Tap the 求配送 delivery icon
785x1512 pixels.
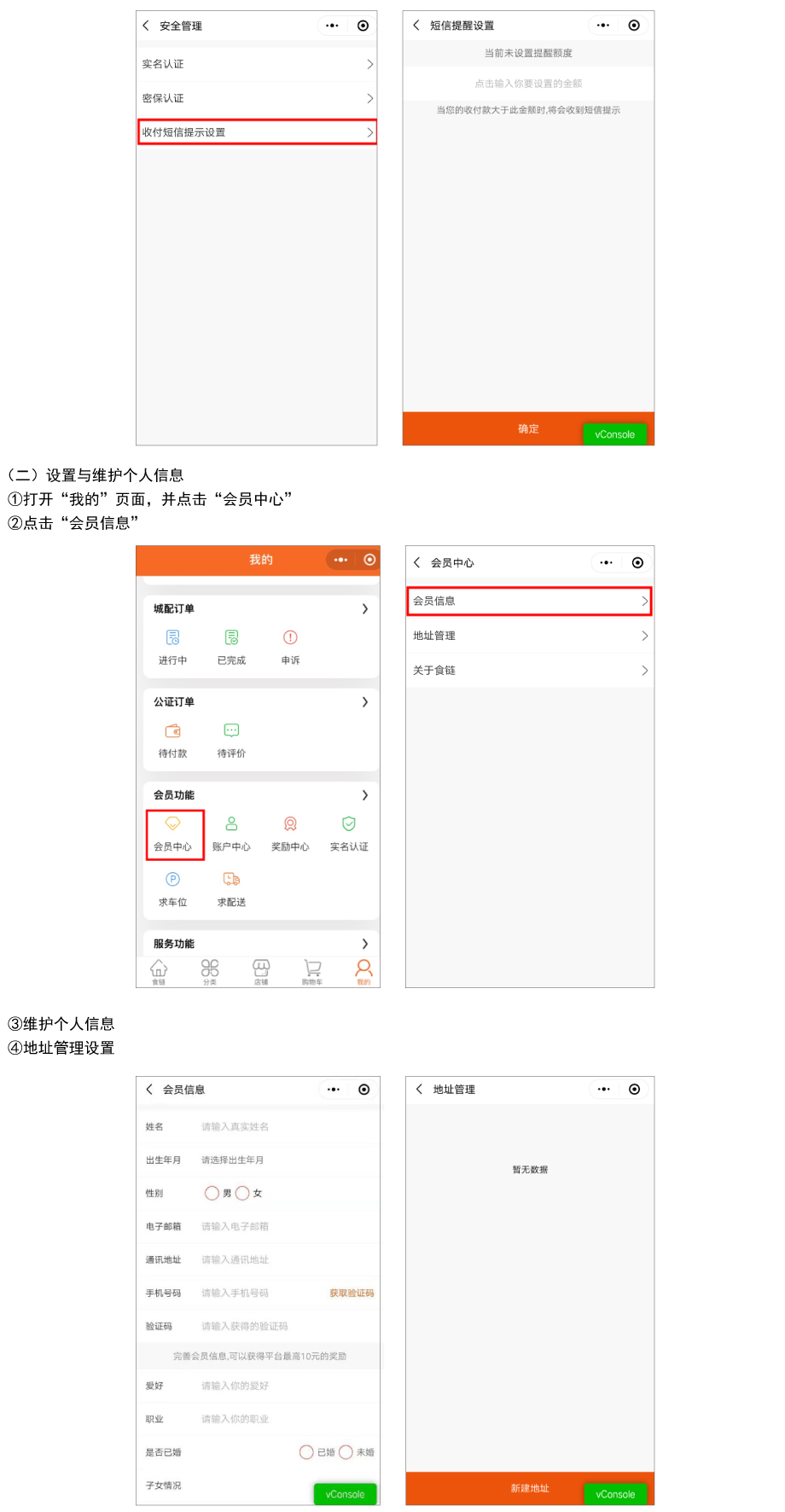231,880
